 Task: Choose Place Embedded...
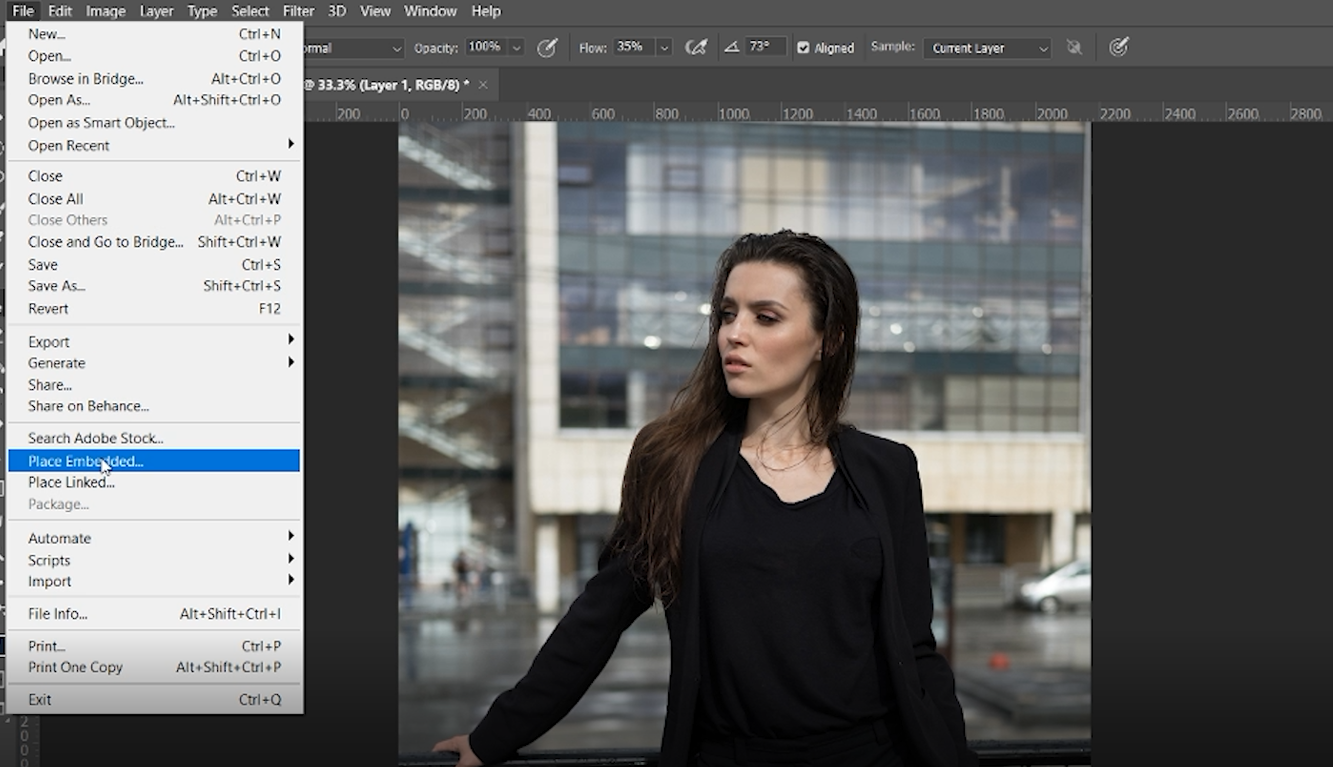pos(154,461)
